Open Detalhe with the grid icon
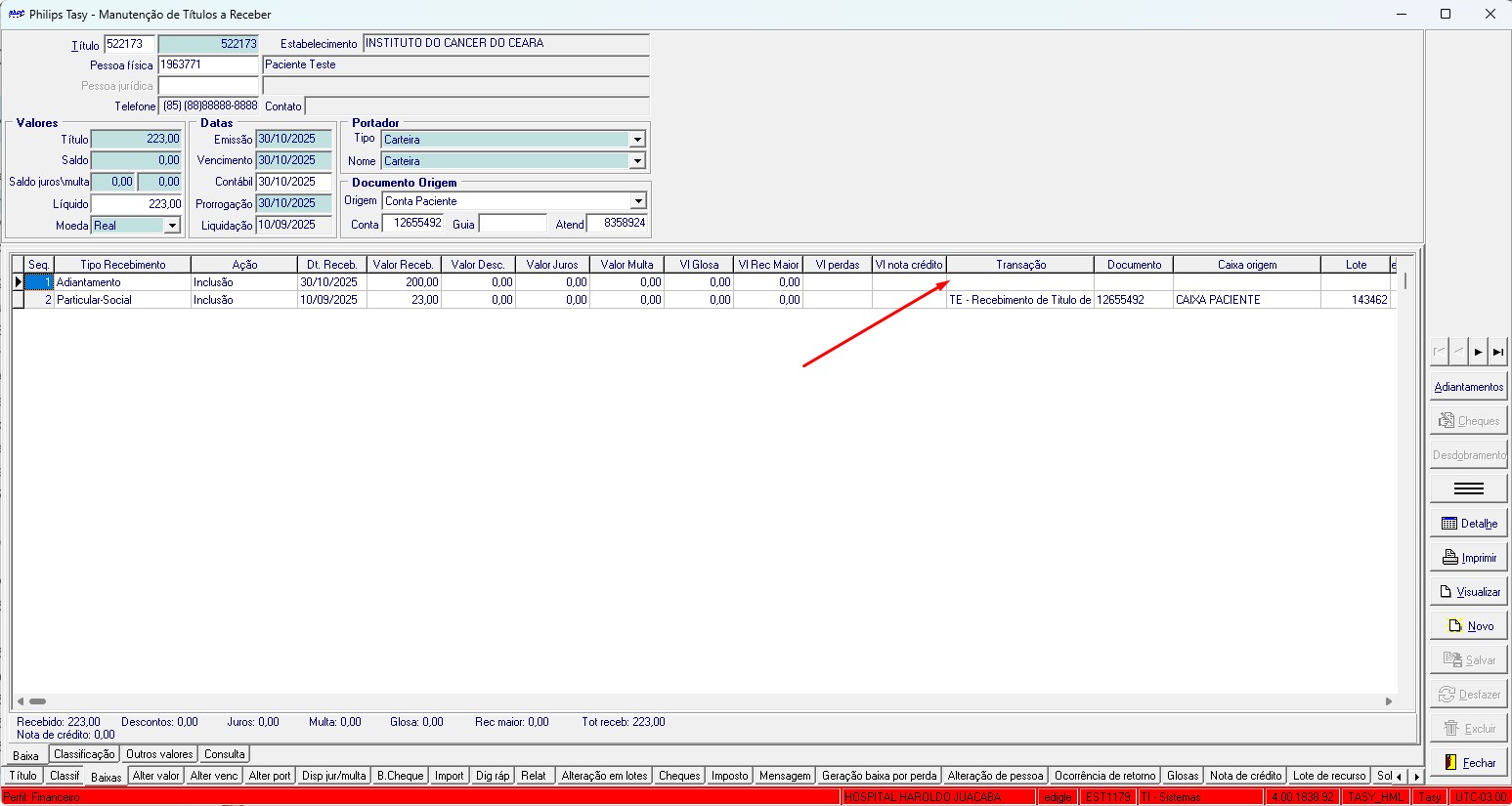Image resolution: width=1512 pixels, height=806 pixels. click(1469, 524)
